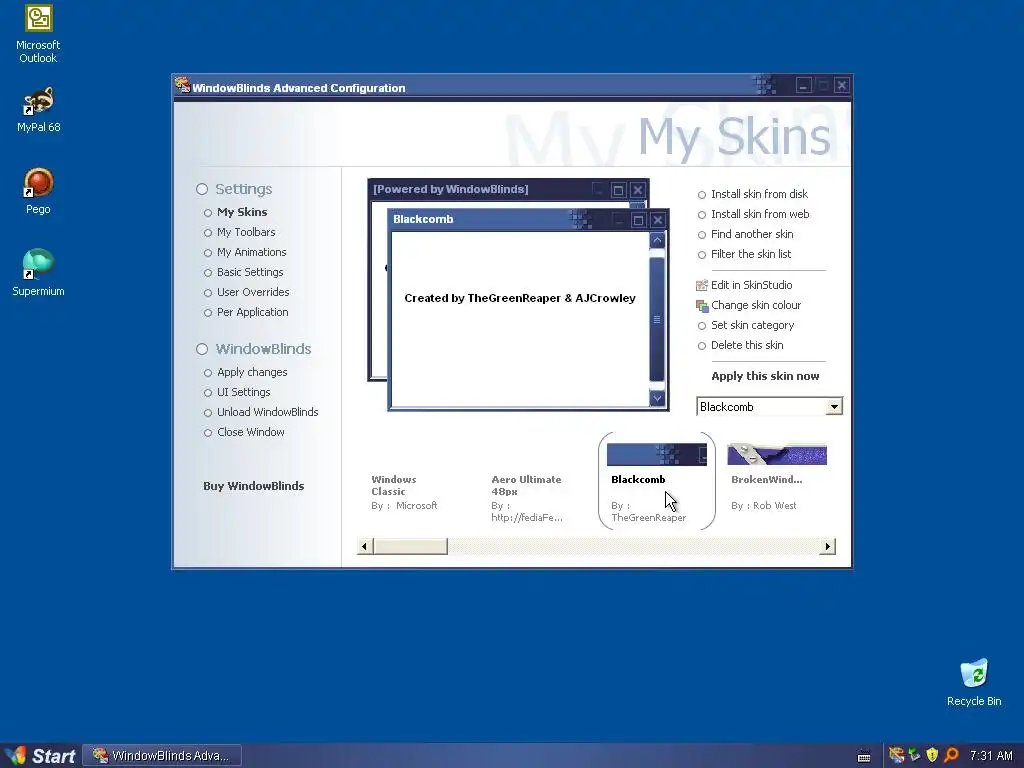
Task: Click the My Skins page heading
Action: tap(734, 136)
